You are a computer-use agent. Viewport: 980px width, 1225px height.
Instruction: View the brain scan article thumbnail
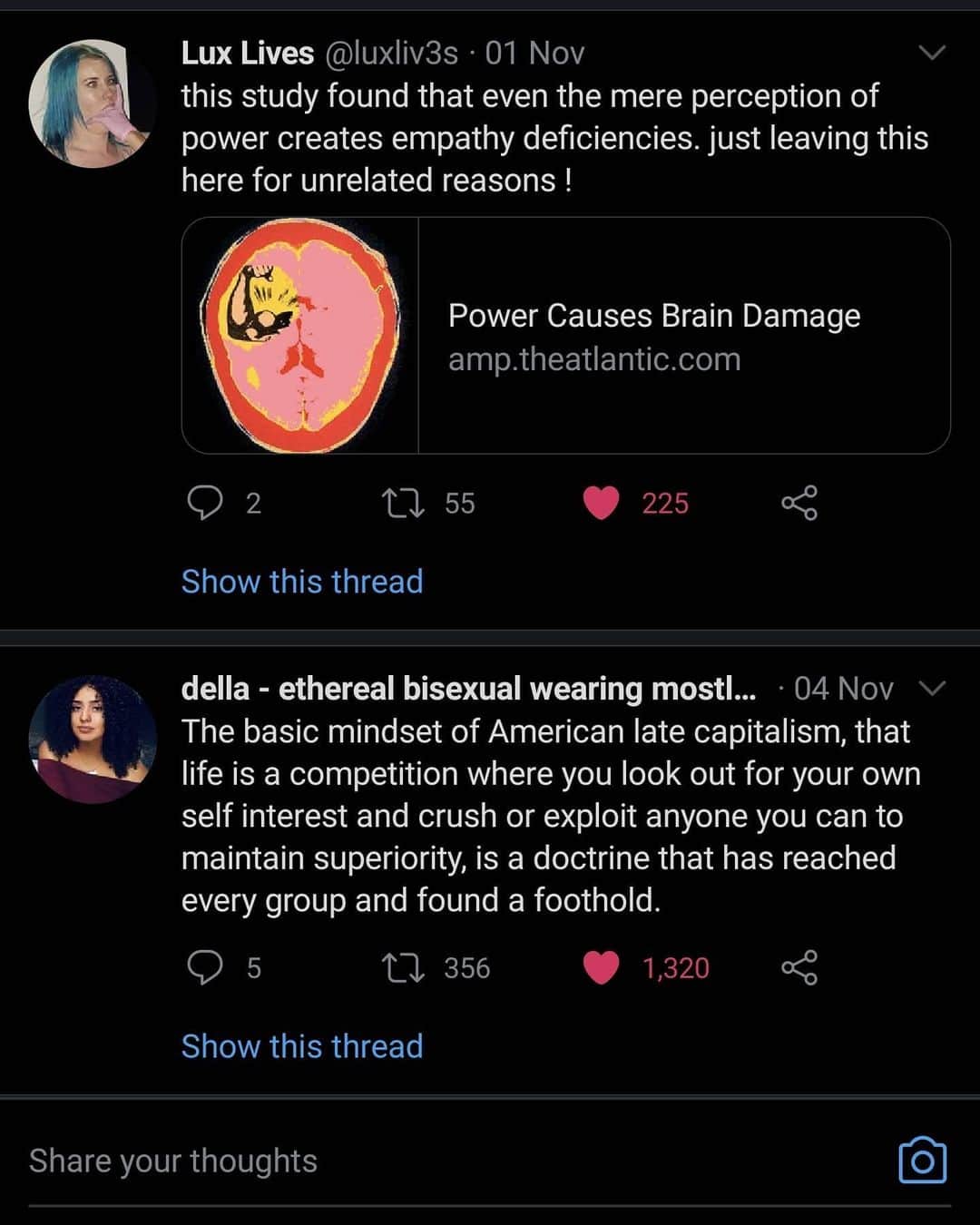300,336
